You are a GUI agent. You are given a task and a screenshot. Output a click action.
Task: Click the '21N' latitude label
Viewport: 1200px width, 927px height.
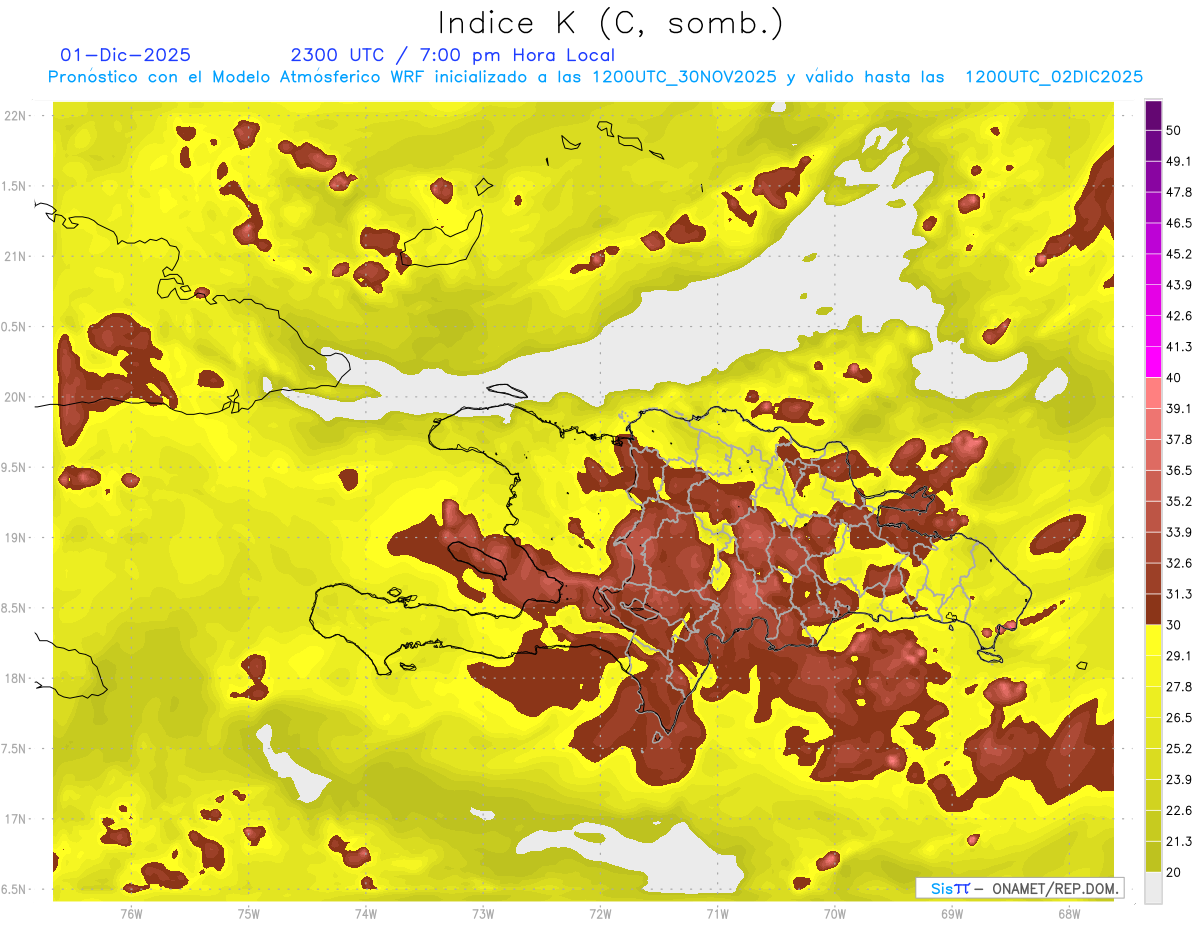point(15,256)
